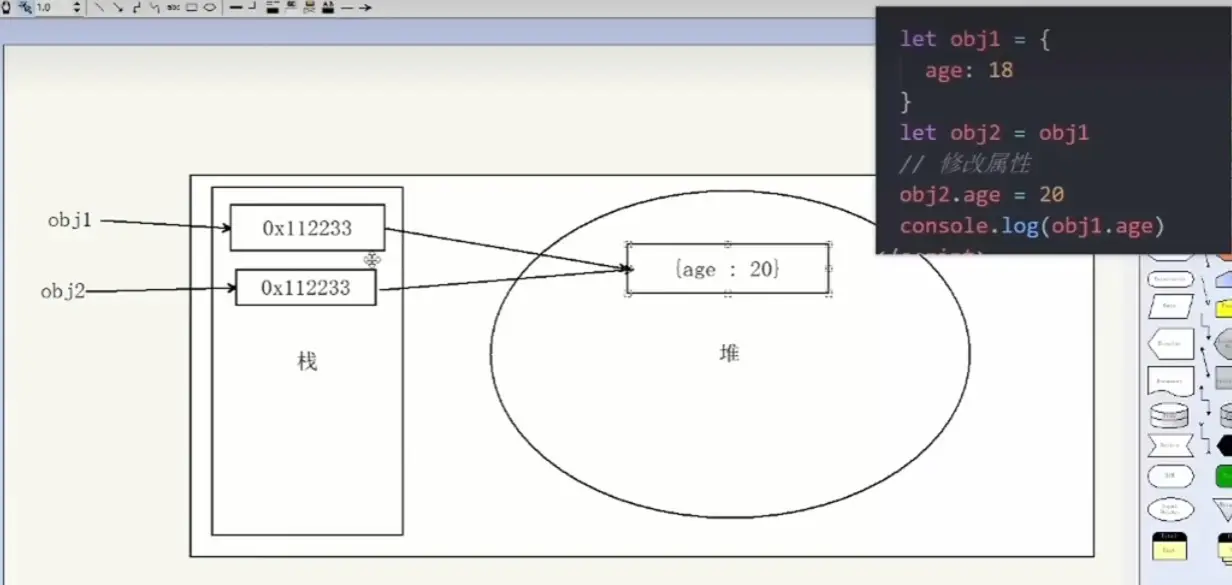Pick the pentagon display flowchart shape

tap(1170, 343)
